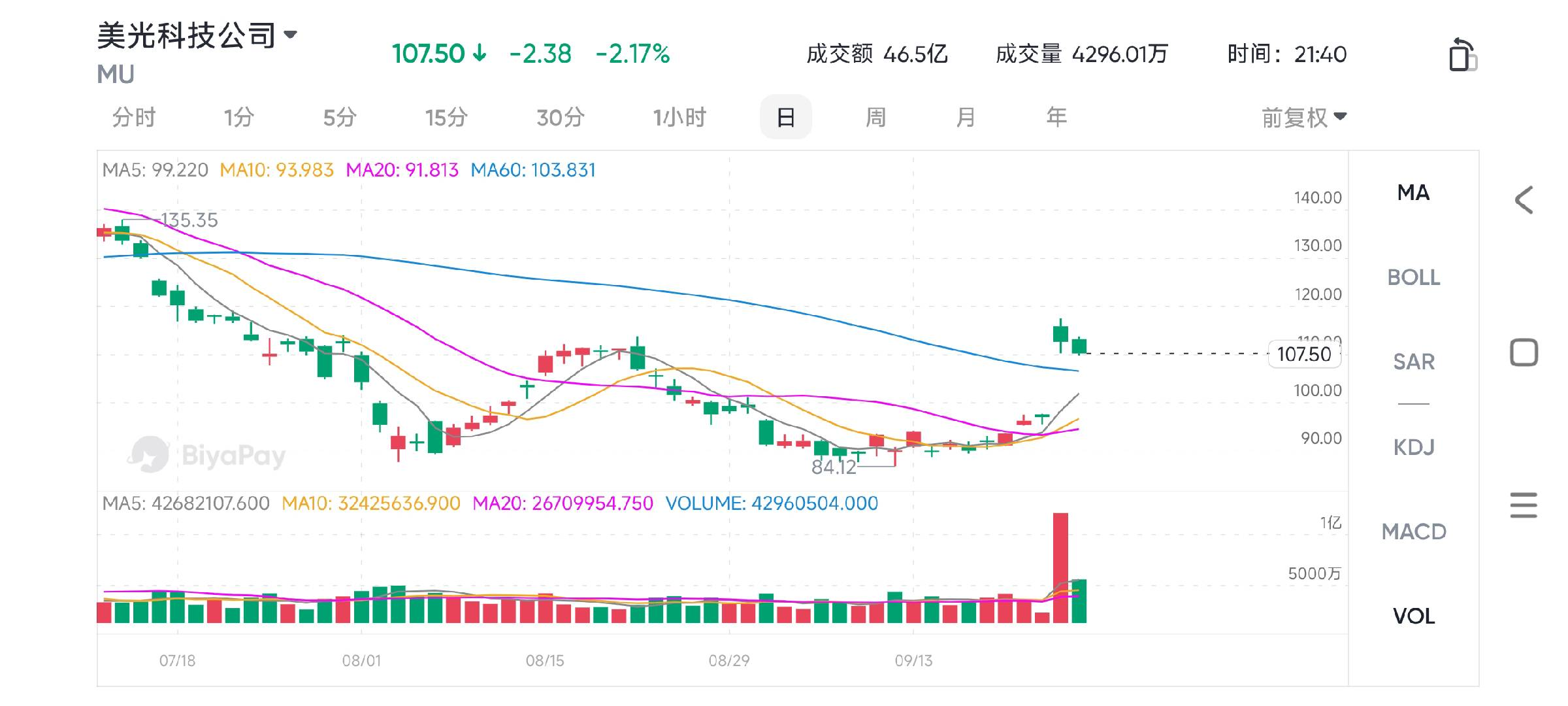
Task: Click the VOLUME: 42960504.000 label
Action: coord(772,503)
